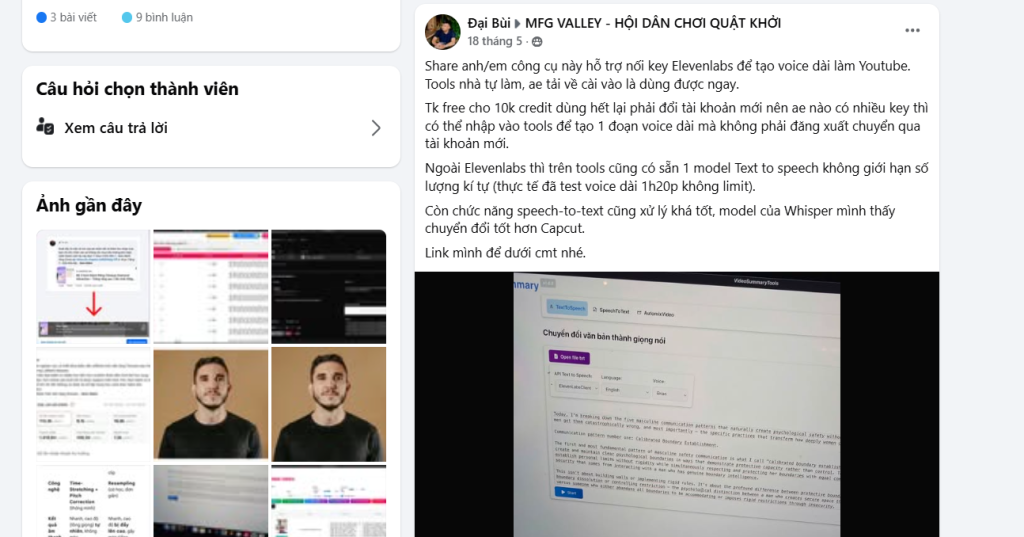The image size is (1024, 537).
Task: Open the left bearded man portrait thumbnail
Action: (211, 404)
